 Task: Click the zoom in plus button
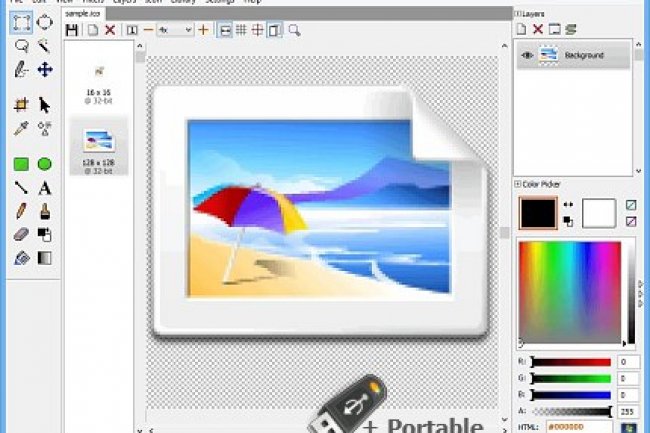pyautogui.click(x=204, y=31)
